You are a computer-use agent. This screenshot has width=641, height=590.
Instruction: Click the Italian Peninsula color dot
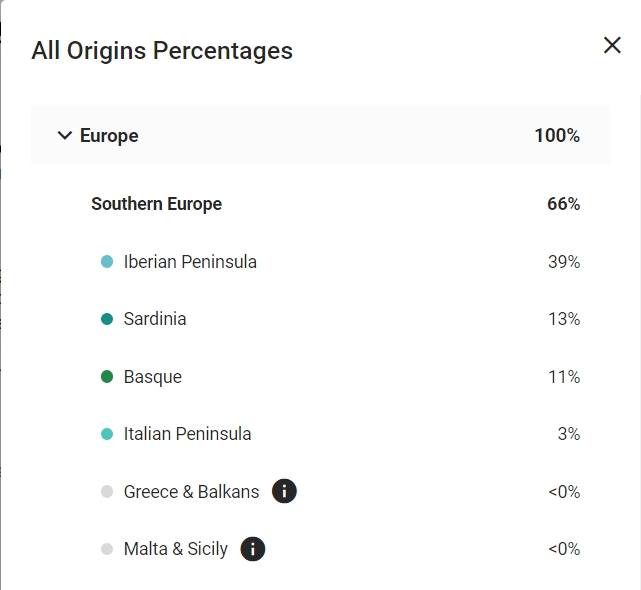tap(107, 434)
